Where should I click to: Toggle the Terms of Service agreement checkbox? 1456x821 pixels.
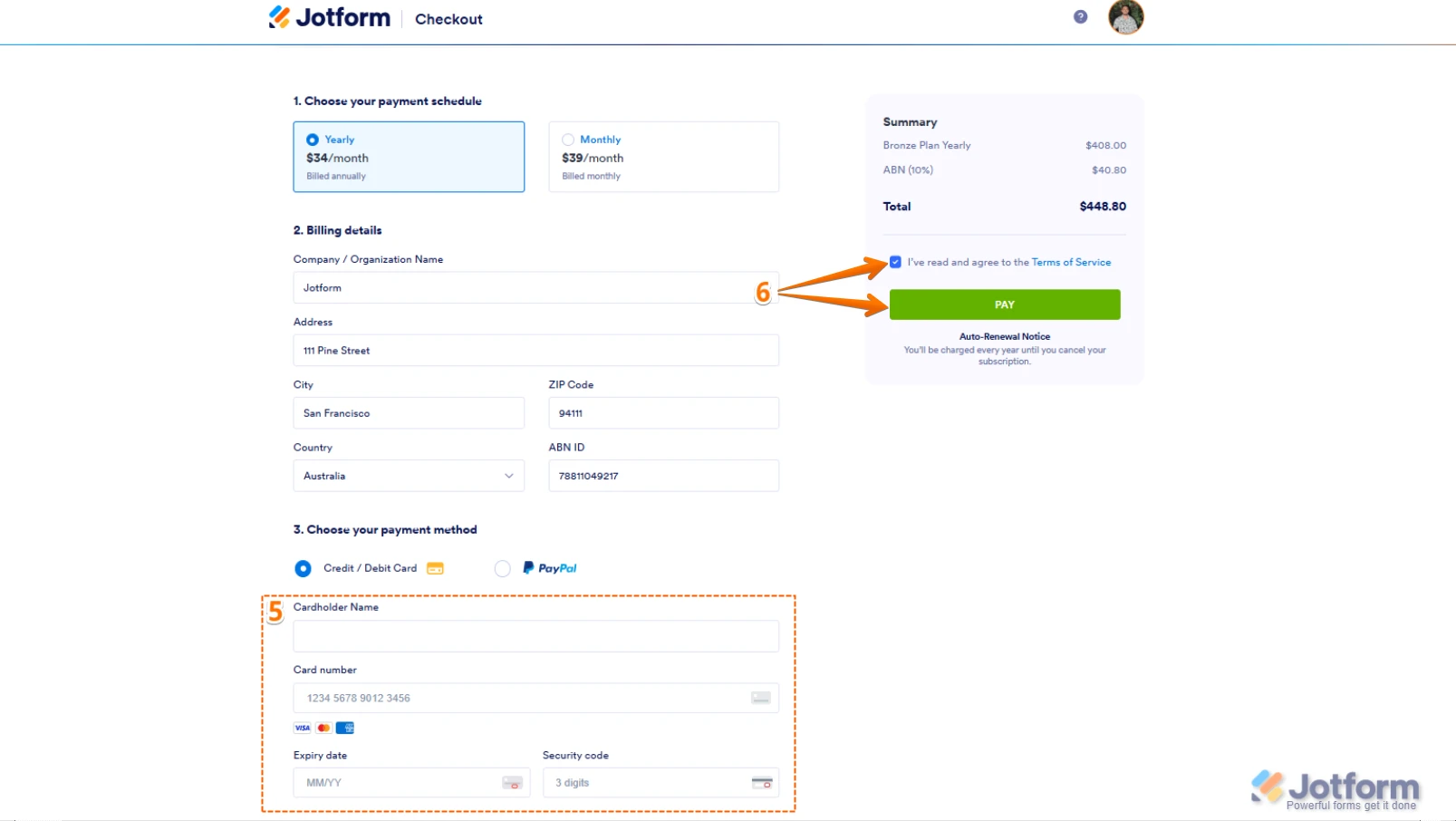coord(895,262)
